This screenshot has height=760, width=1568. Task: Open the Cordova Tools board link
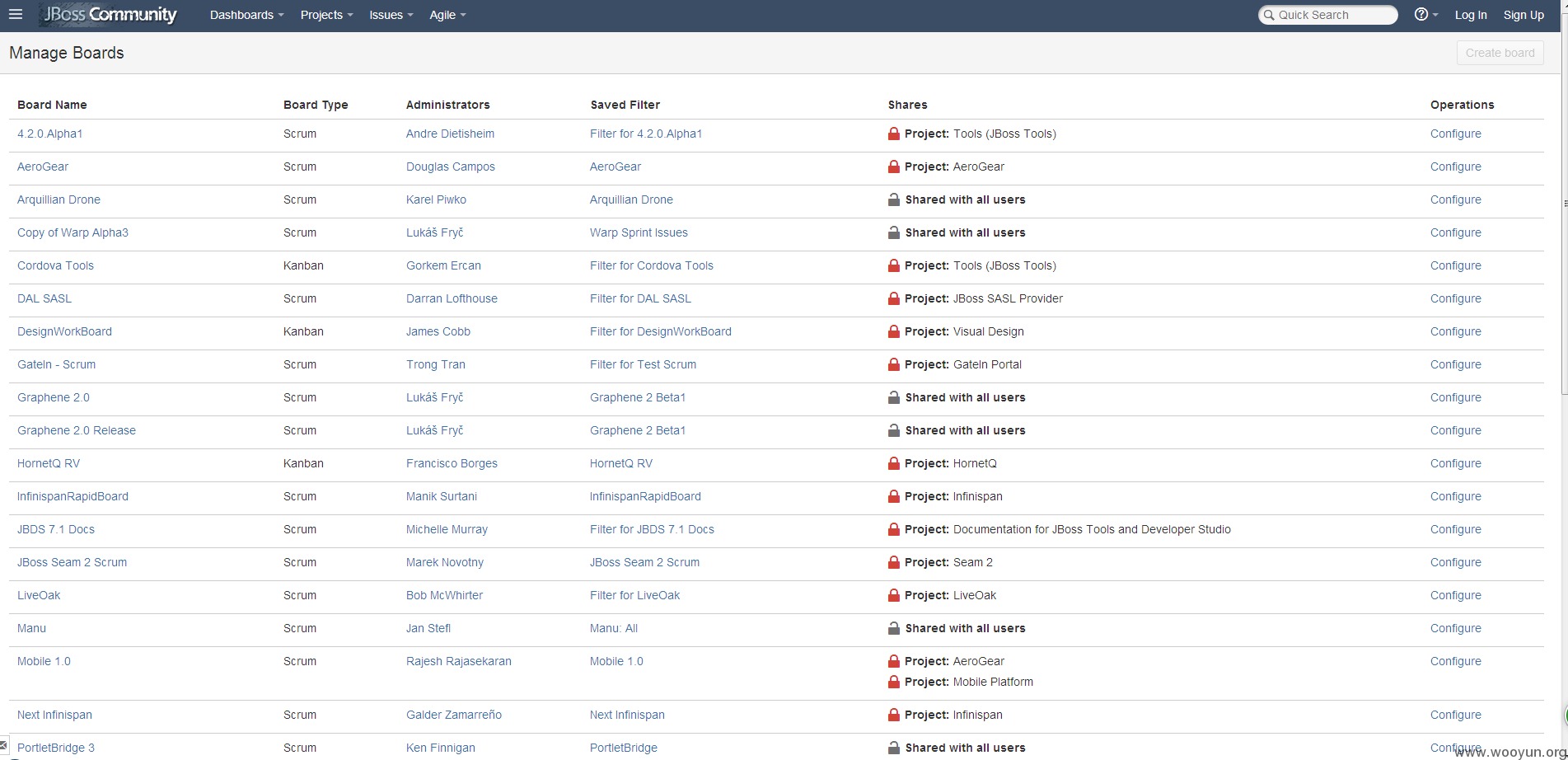(55, 265)
